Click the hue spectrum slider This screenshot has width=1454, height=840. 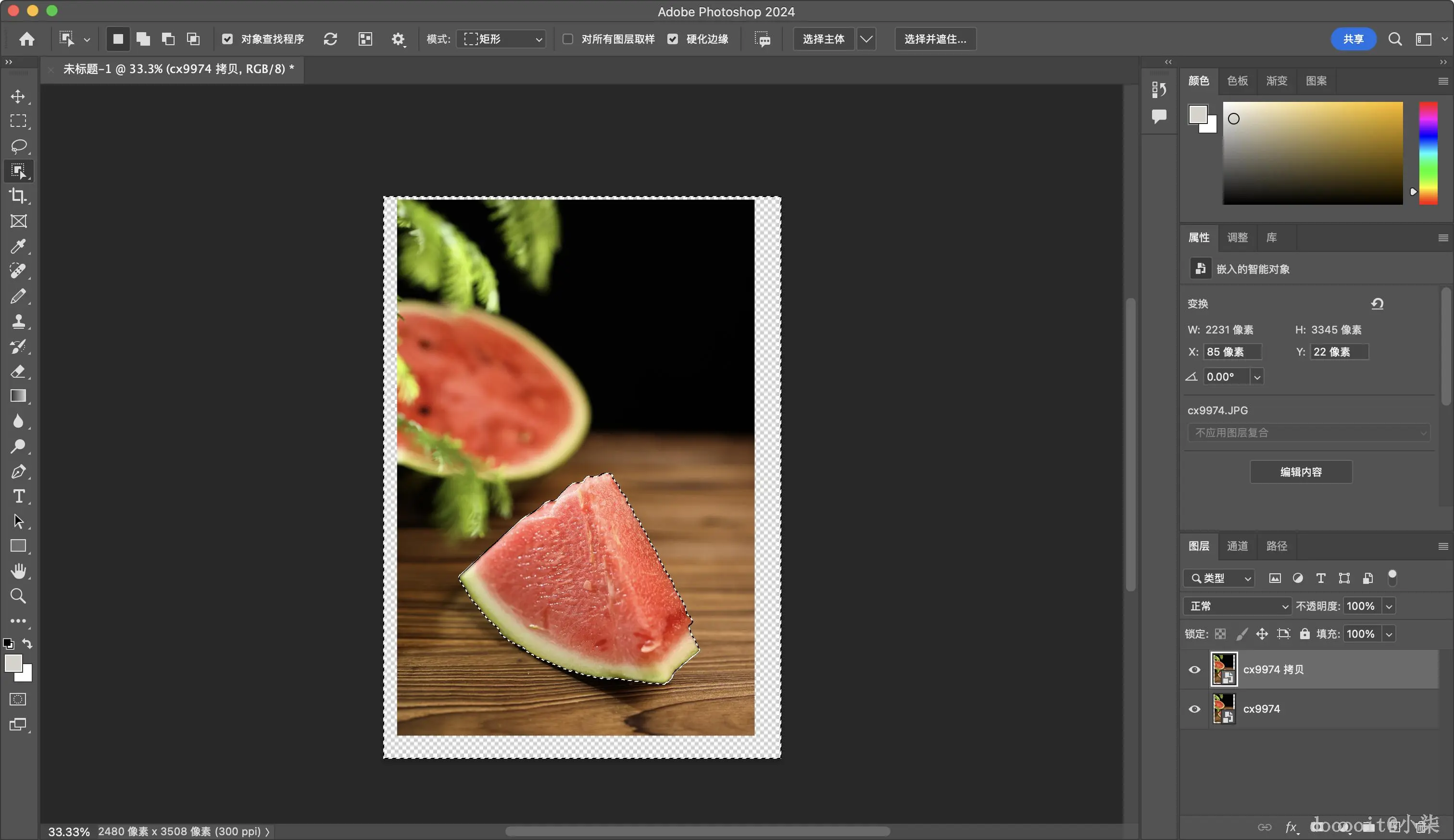[1428, 153]
